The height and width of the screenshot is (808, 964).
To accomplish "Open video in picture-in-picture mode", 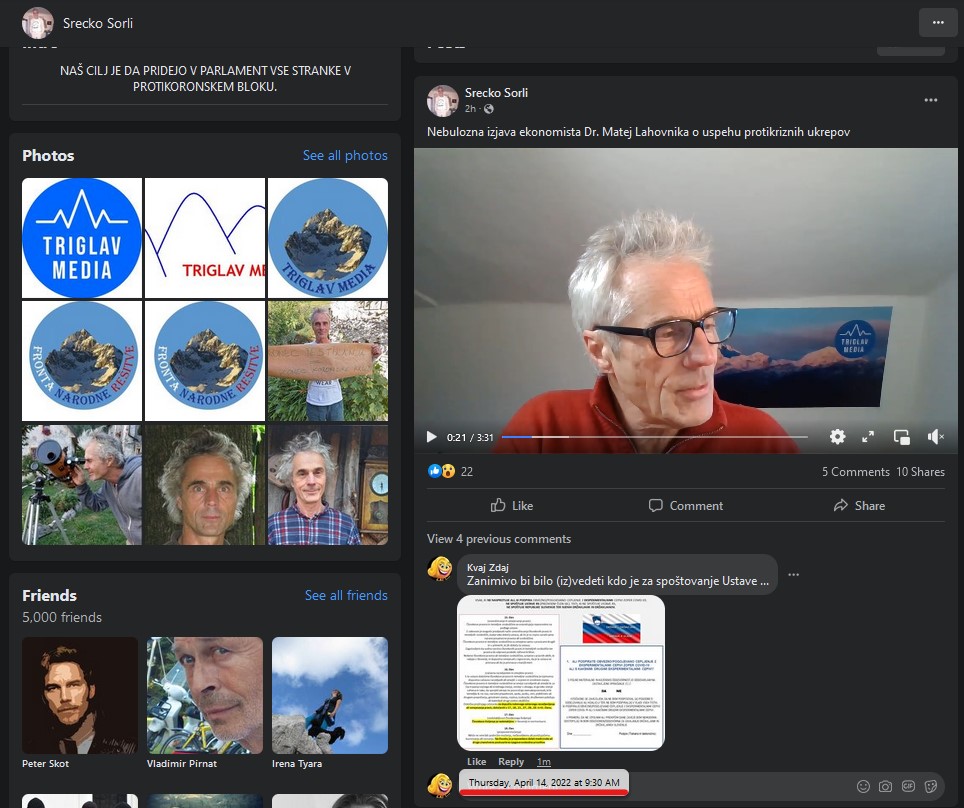I will click(x=901, y=437).
